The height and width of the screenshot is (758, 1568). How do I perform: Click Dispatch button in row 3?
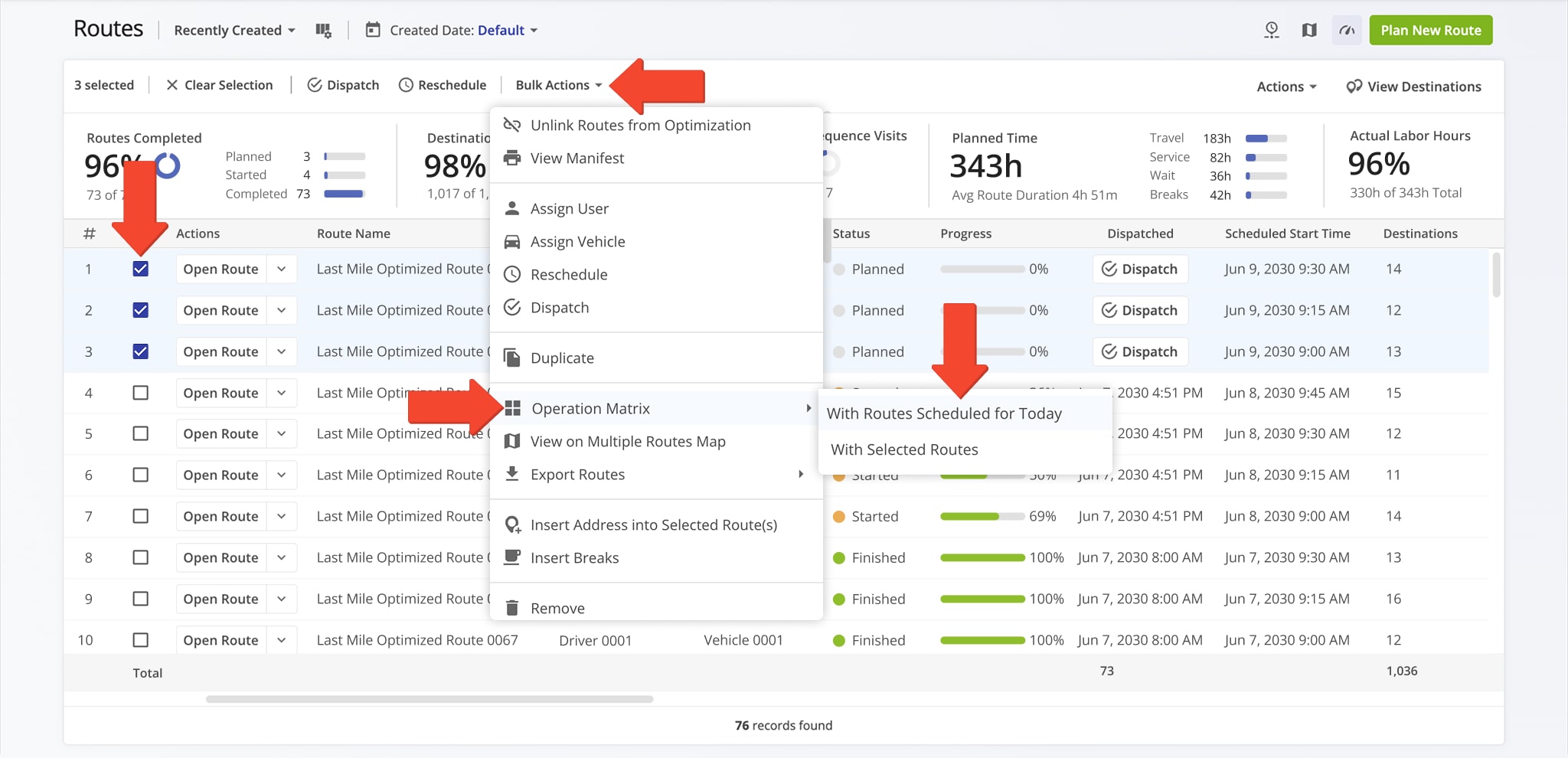[x=1140, y=351]
